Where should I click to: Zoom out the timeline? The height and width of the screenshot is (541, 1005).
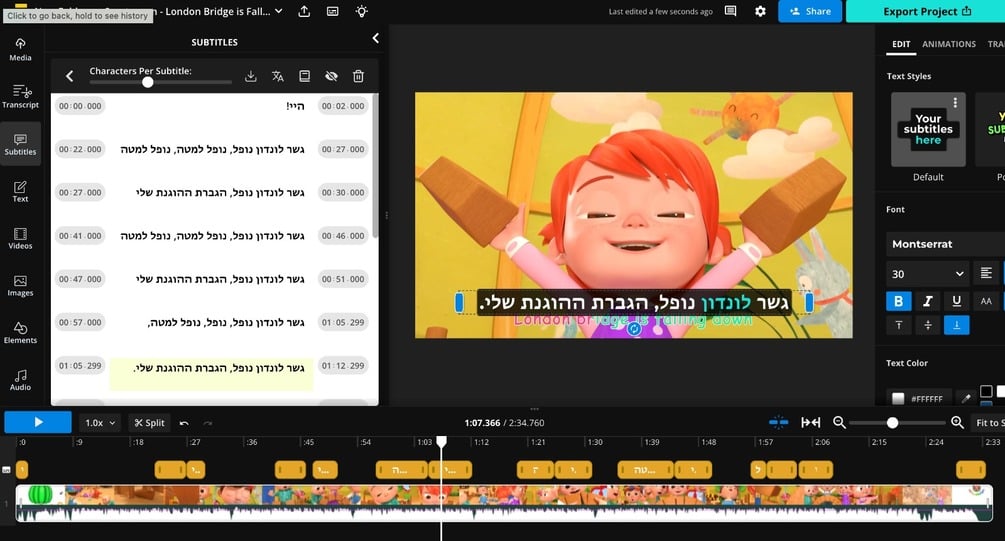click(839, 422)
